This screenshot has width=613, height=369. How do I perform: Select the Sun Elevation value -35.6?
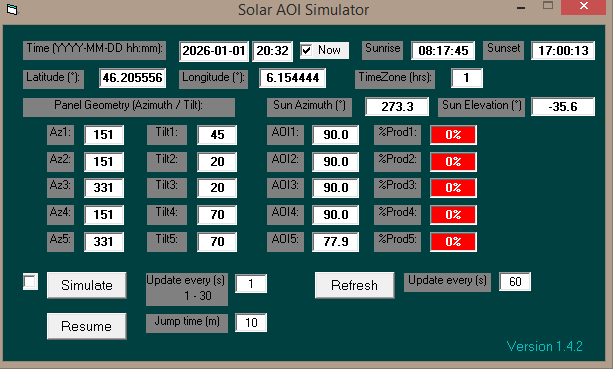click(563, 106)
